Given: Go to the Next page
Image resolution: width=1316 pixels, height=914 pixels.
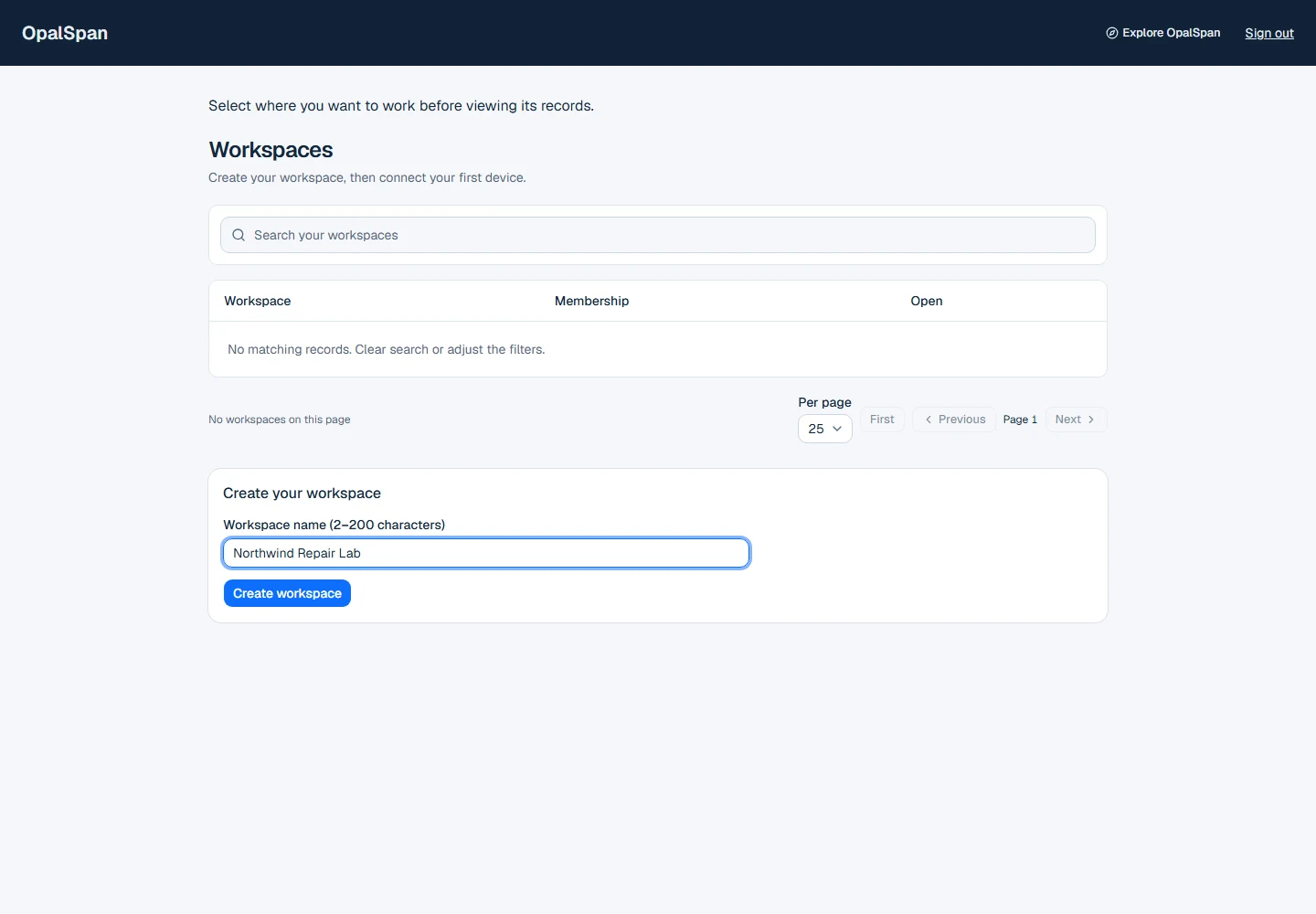Looking at the screenshot, I should (x=1076, y=420).
